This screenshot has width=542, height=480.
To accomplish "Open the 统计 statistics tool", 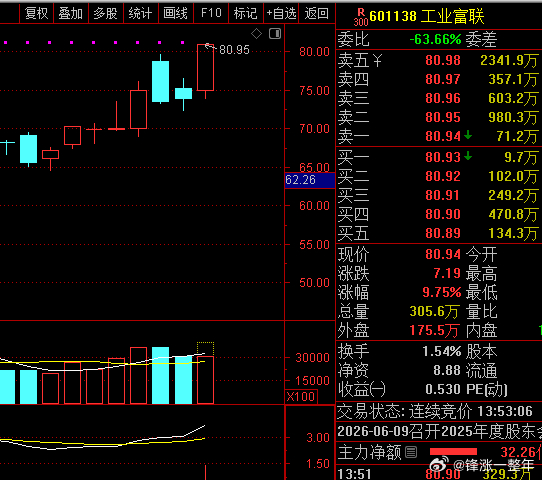I will pyautogui.click(x=141, y=13).
